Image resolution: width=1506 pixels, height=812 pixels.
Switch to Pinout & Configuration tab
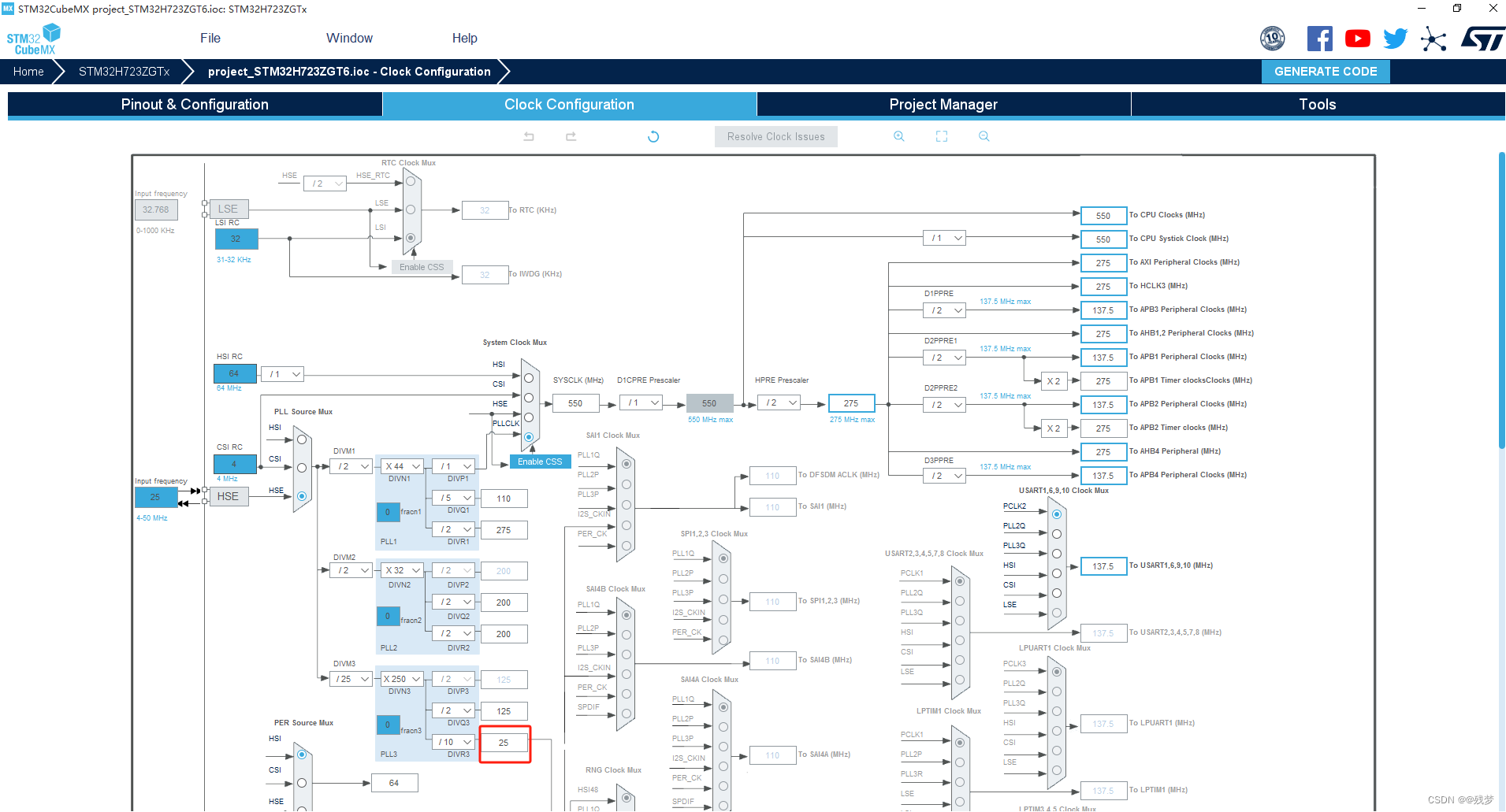click(x=195, y=105)
